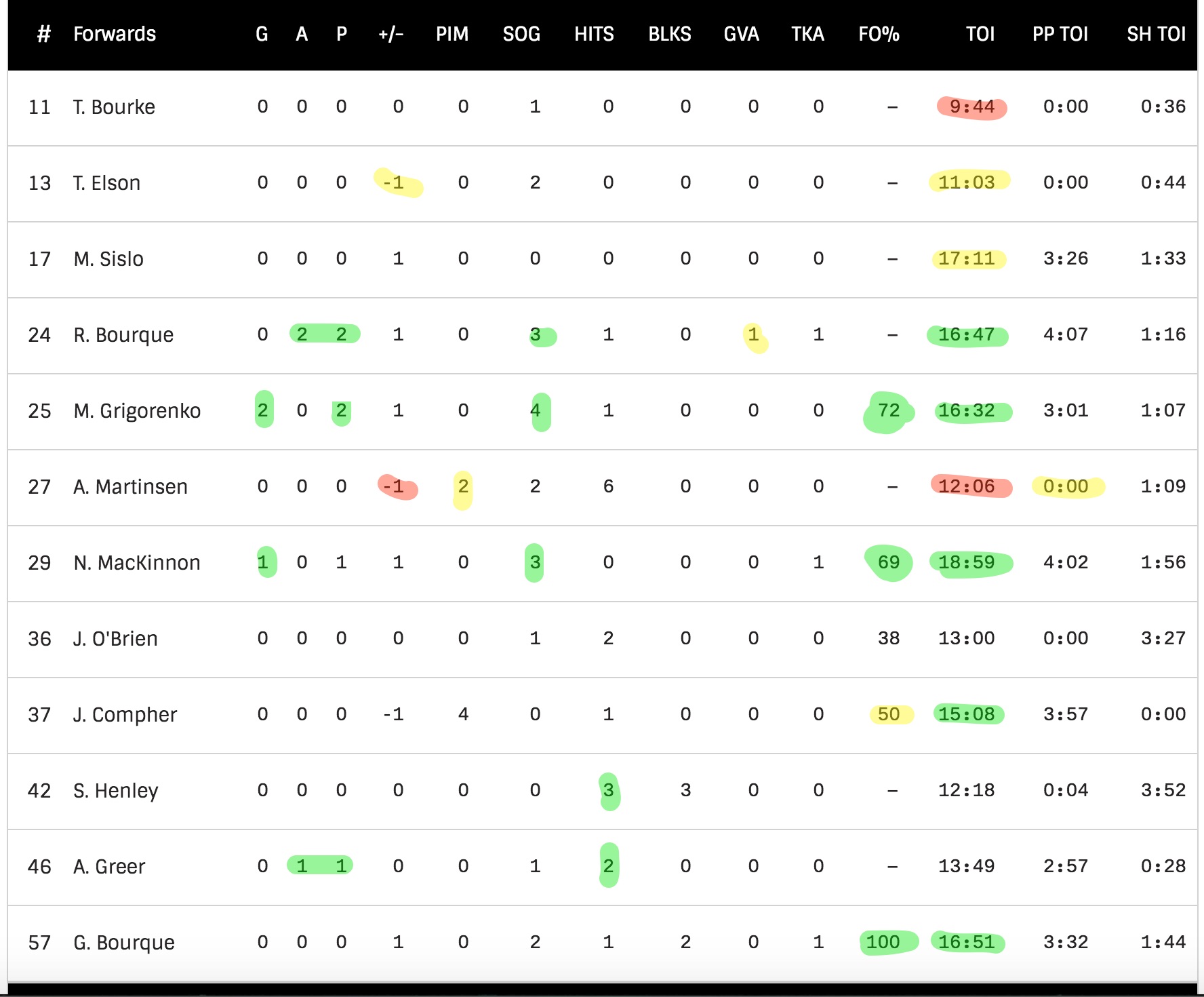Sort table by the G column header

point(262,34)
